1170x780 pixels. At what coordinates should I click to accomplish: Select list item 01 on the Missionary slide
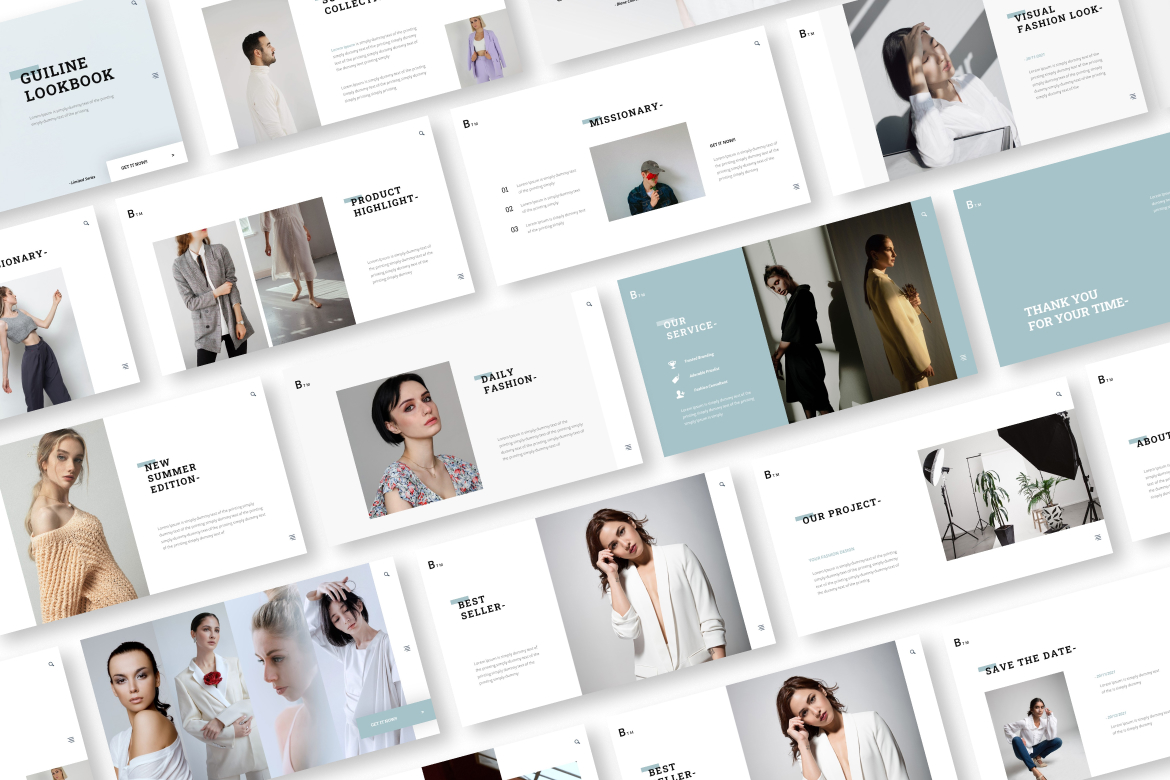pyautogui.click(x=505, y=190)
